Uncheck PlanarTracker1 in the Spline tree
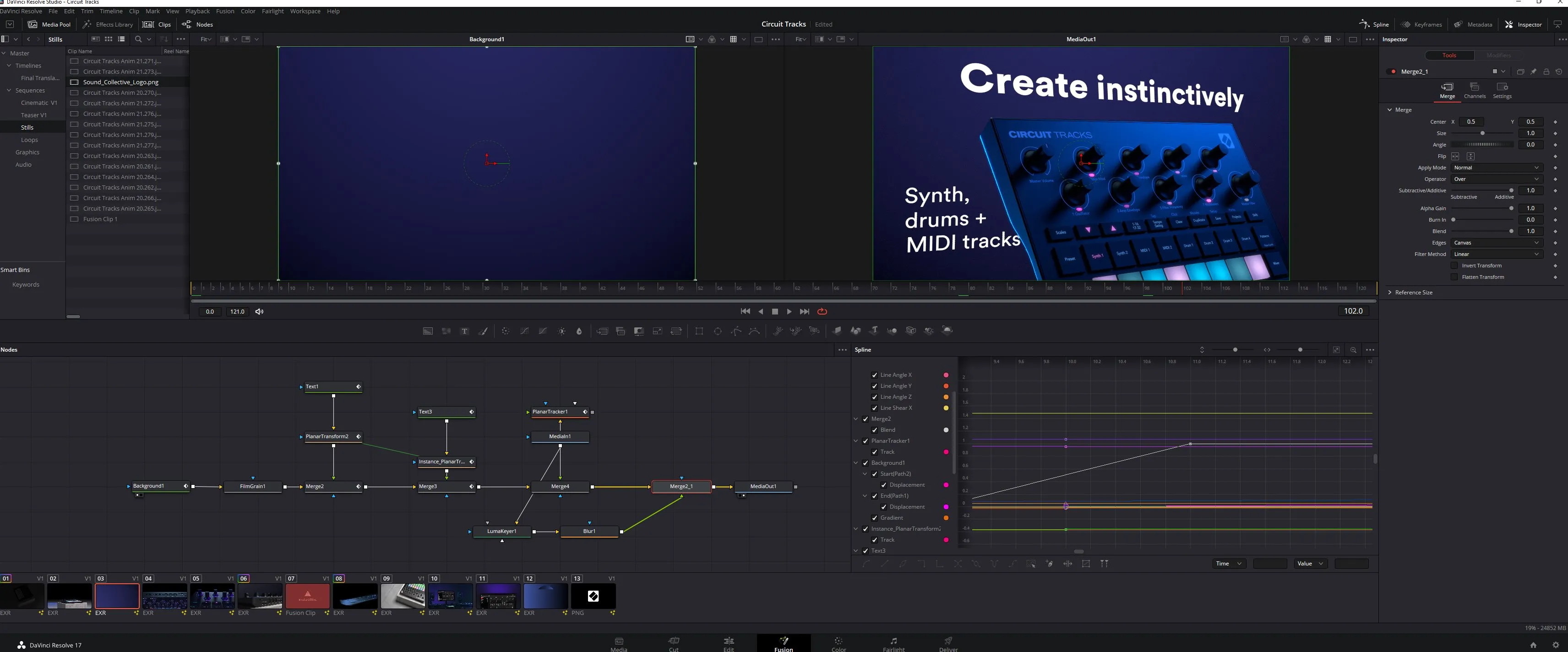The width and height of the screenshot is (1568, 652). pos(866,441)
